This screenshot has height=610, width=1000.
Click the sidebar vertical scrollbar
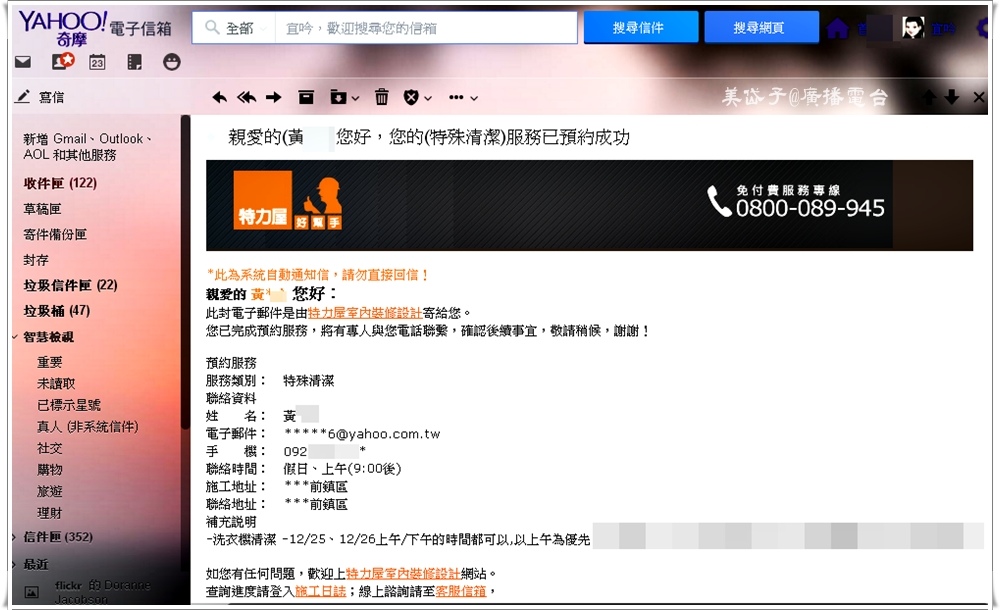click(186, 271)
